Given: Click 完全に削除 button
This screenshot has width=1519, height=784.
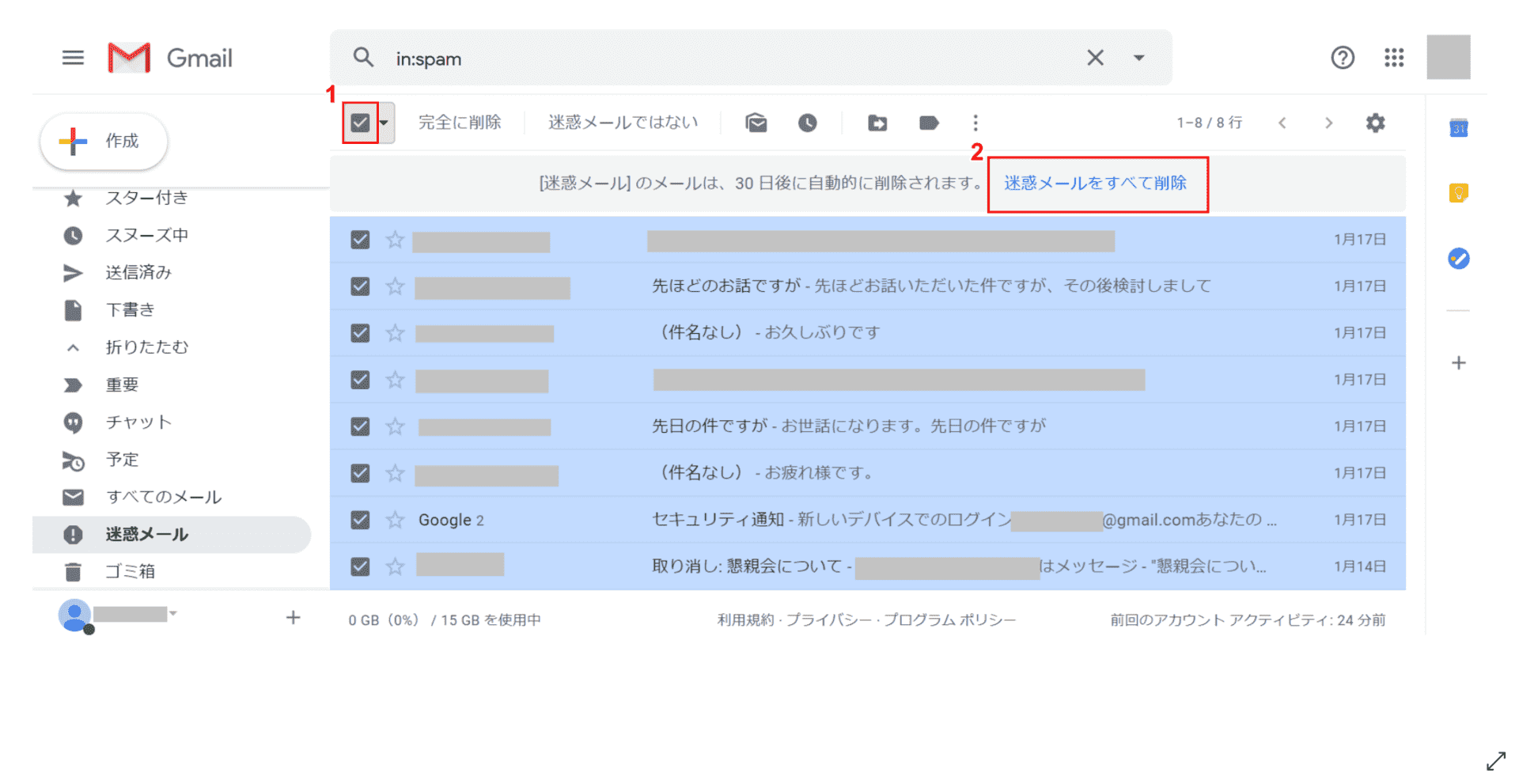Looking at the screenshot, I should [x=460, y=123].
